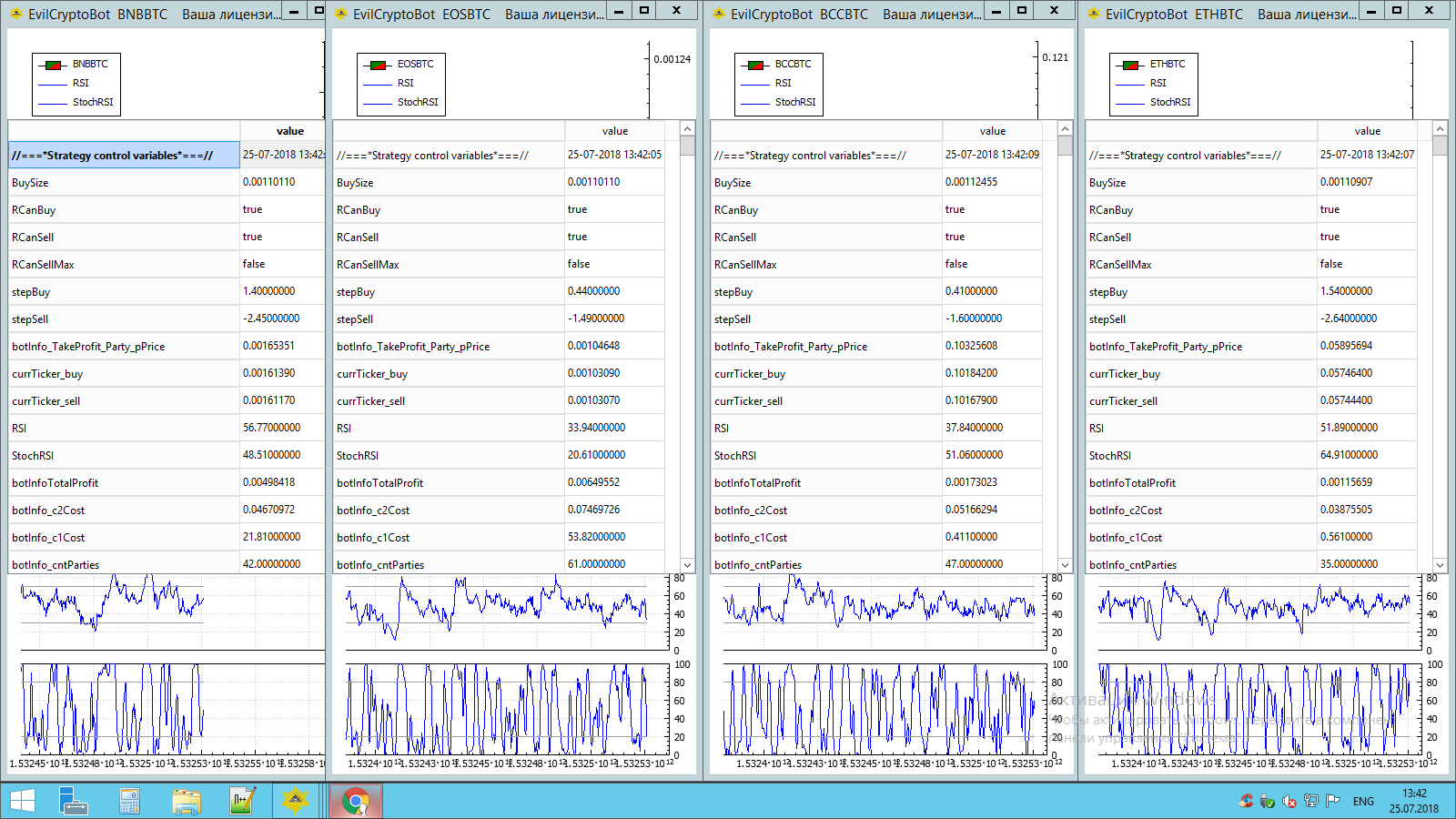
Task: Select botInfoTotalProfit value 0.00498418 in BNBBTC
Action: click(x=282, y=482)
